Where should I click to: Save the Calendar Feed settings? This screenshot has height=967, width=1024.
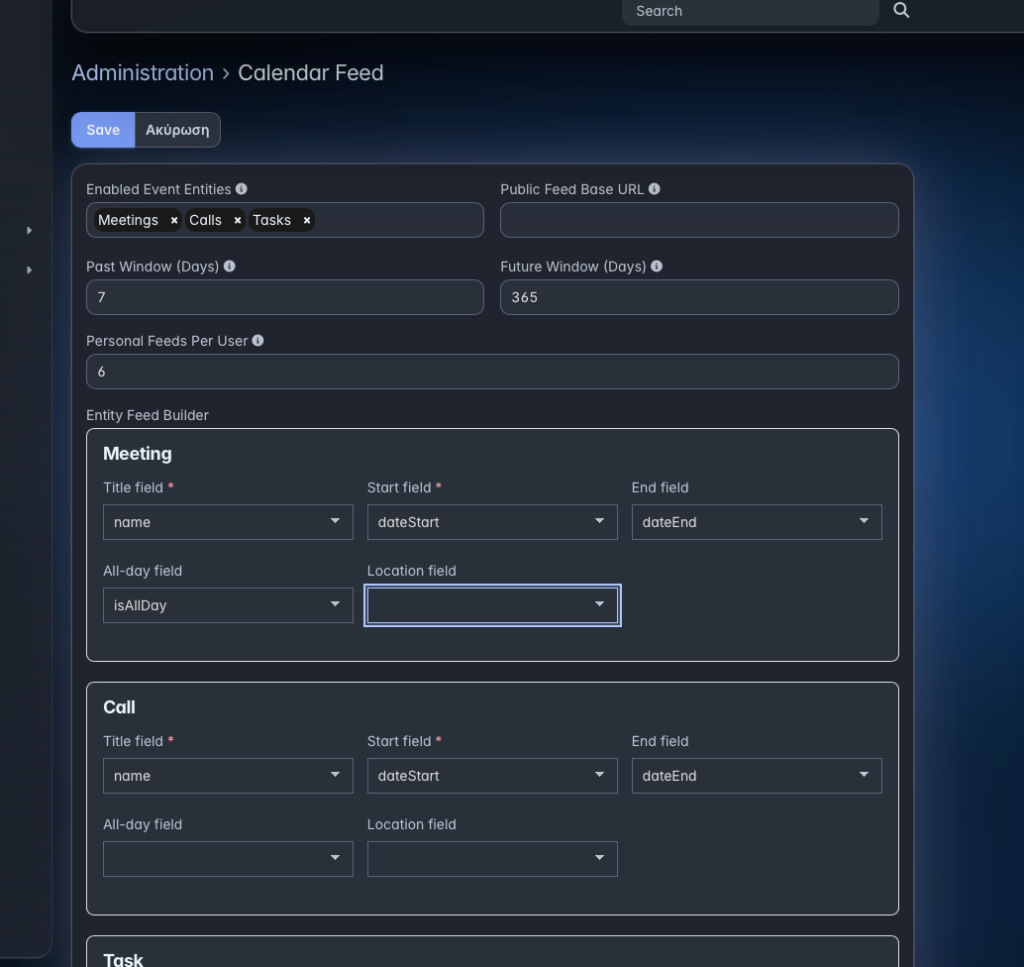pos(103,130)
